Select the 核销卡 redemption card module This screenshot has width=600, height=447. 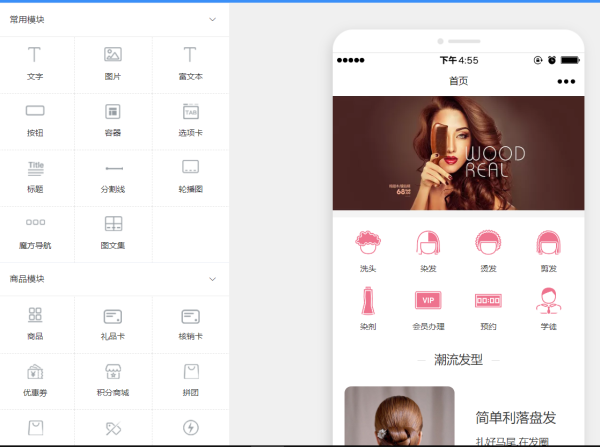coord(191,316)
